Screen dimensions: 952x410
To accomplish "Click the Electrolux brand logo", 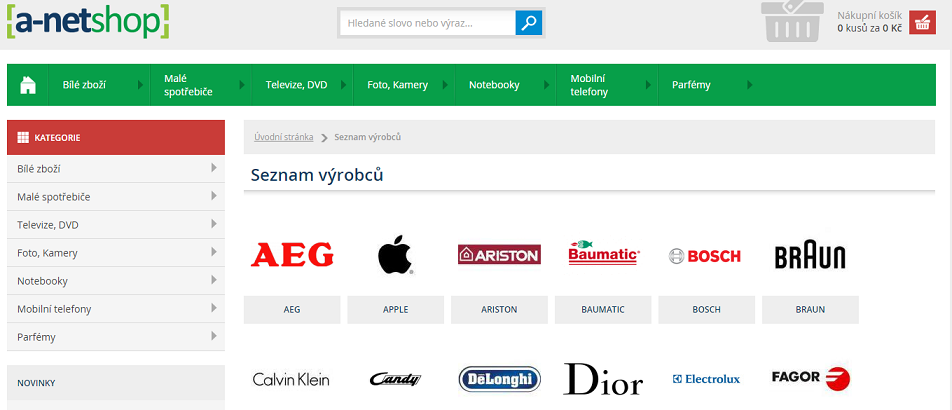I will click(x=707, y=379).
